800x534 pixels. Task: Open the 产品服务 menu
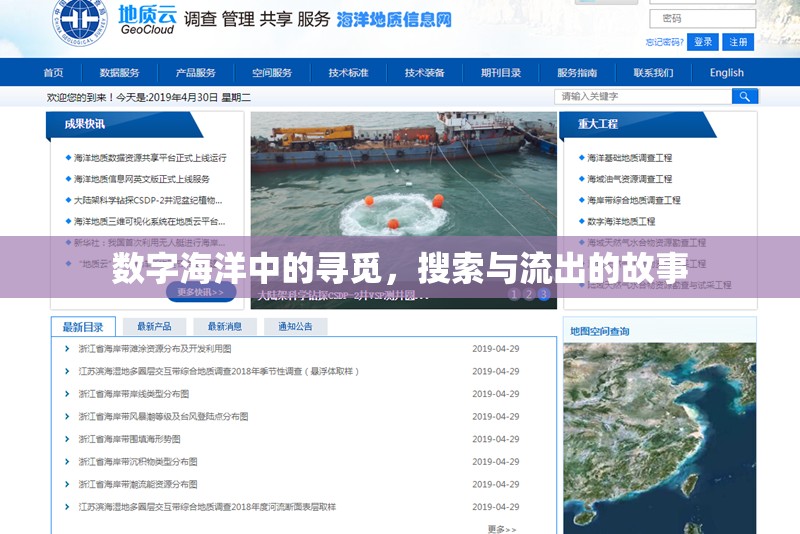[196, 72]
